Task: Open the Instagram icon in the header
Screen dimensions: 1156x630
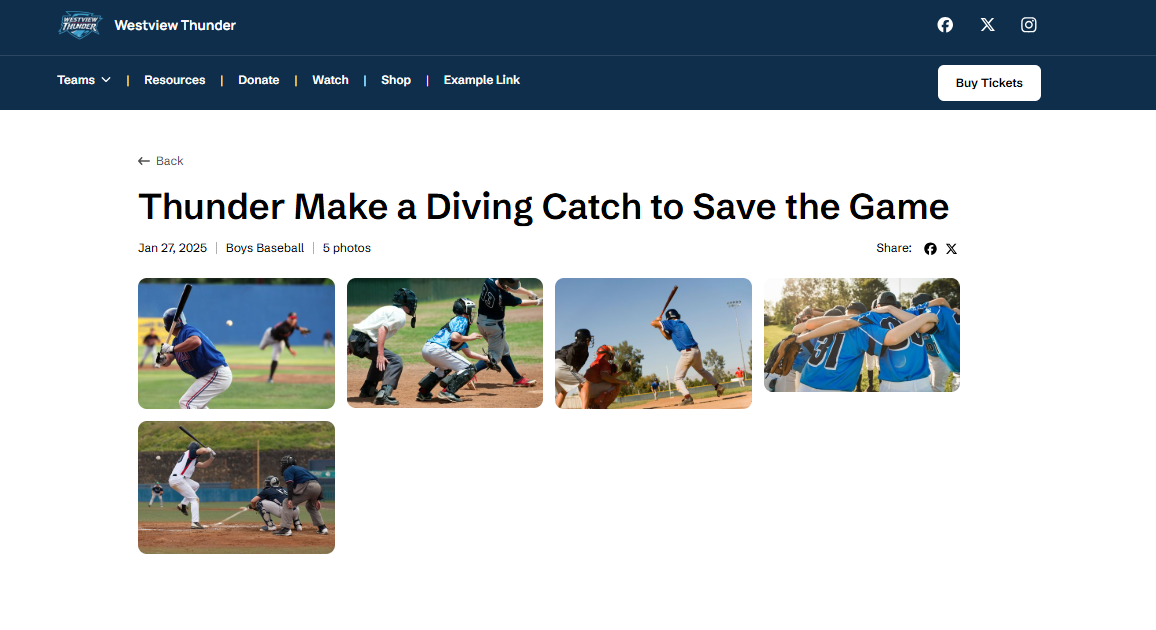Action: (x=1028, y=25)
